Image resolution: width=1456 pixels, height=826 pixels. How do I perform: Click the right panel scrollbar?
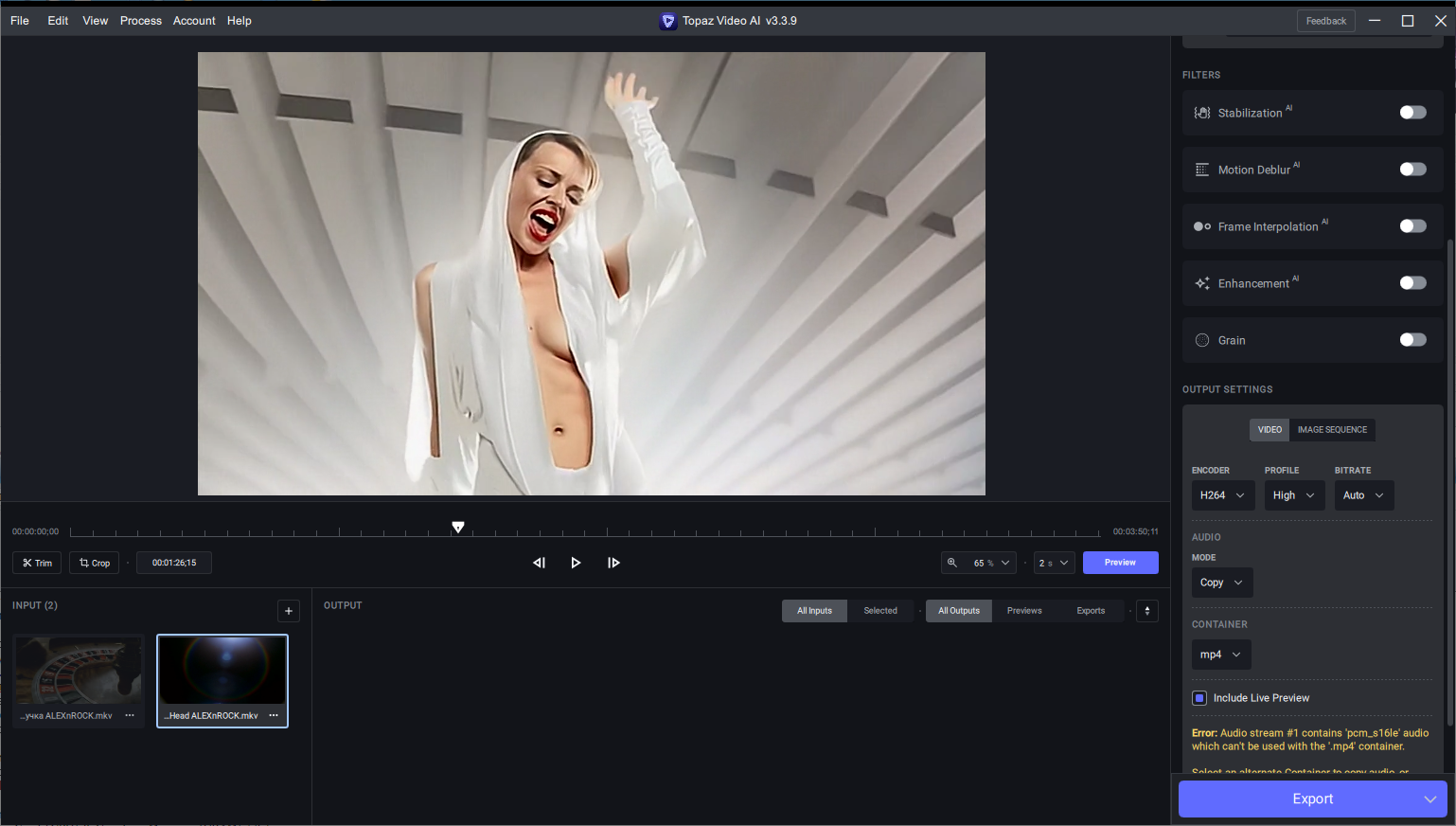point(1449,483)
